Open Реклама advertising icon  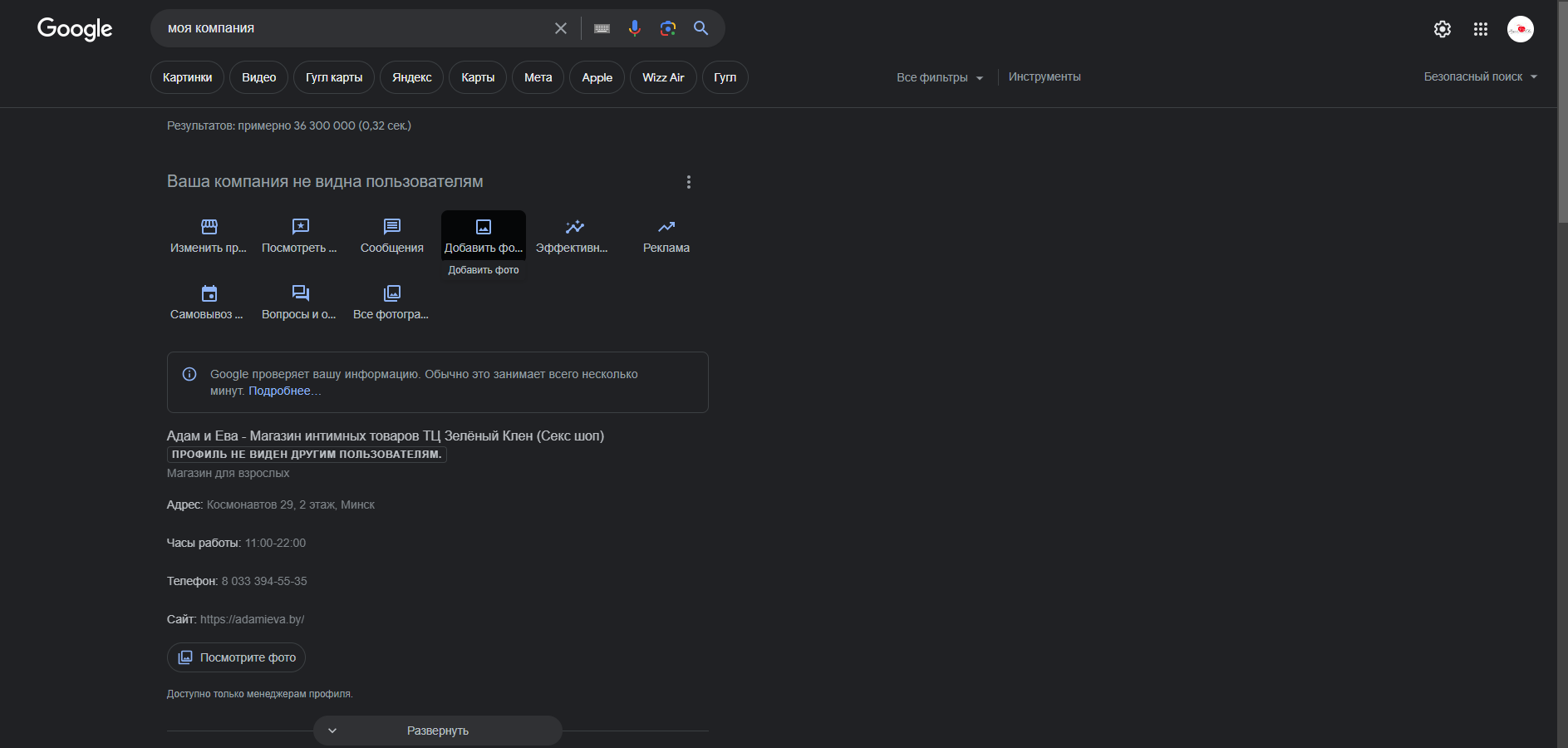coord(666,226)
